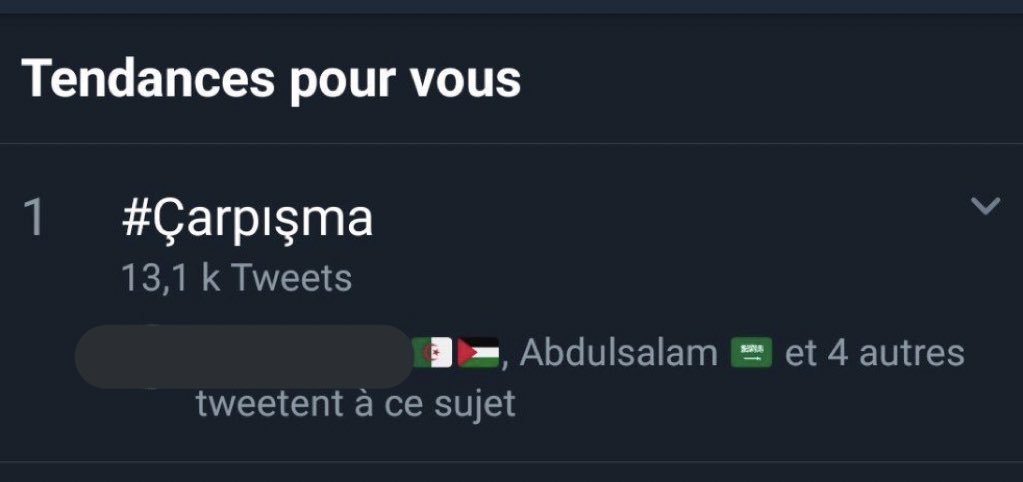
Task: Click the Saudi Arabia flag emoji
Action: point(752,353)
